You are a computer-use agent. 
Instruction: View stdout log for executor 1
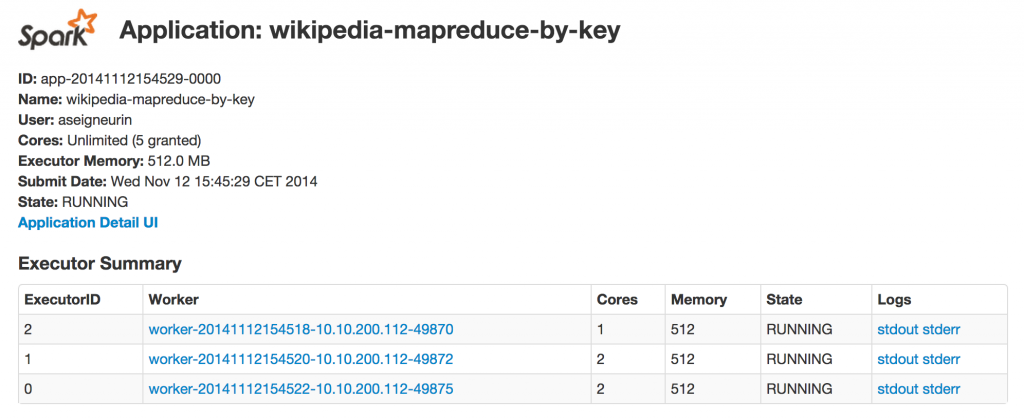[x=897, y=359]
